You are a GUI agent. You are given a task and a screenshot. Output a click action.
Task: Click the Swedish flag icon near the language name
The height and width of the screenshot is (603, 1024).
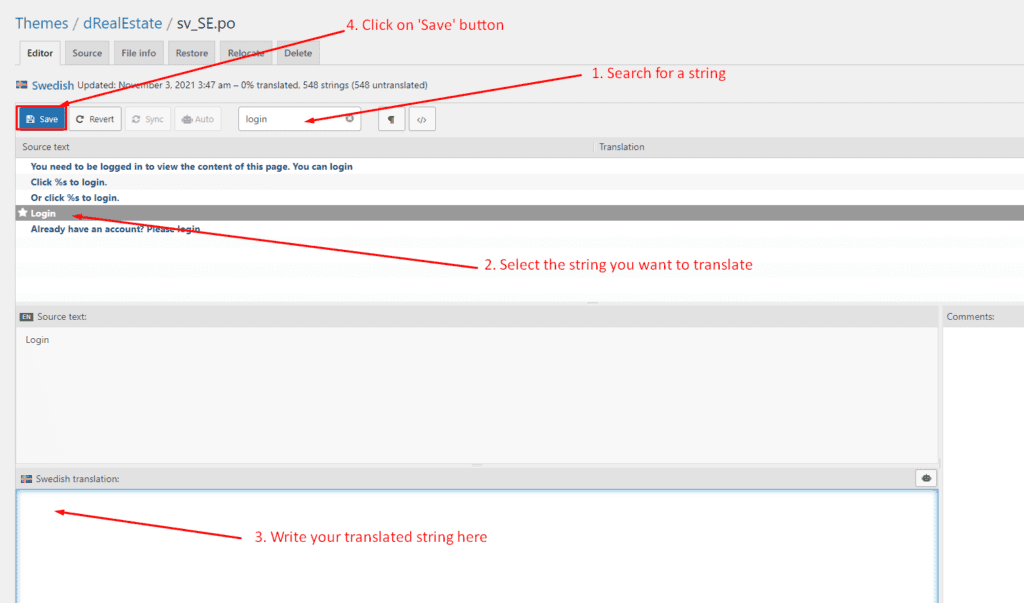[22, 86]
